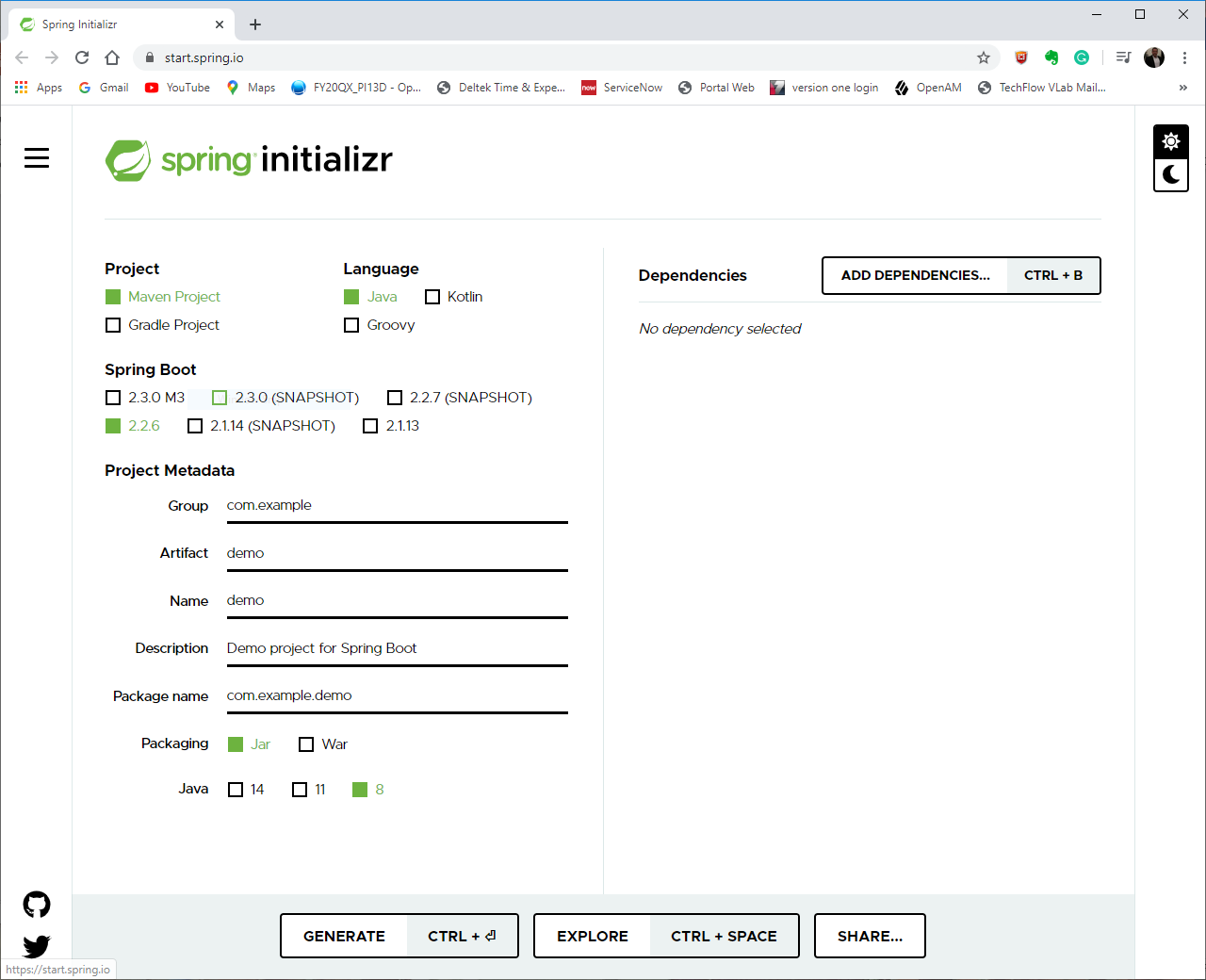Image resolution: width=1206 pixels, height=980 pixels.
Task: Open the Deltek Time & Expense bookmark
Action: [501, 88]
